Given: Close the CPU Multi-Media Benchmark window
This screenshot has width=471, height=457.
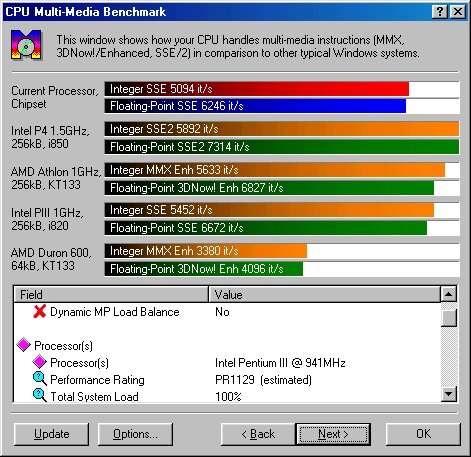Looking at the screenshot, I should (457, 12).
